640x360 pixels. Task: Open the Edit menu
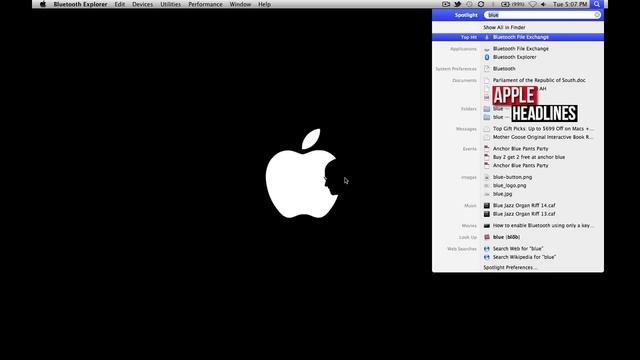[120, 4]
